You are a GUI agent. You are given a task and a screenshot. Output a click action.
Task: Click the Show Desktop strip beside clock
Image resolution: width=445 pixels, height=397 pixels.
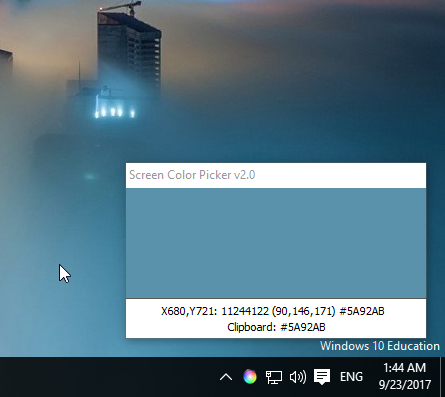442,377
